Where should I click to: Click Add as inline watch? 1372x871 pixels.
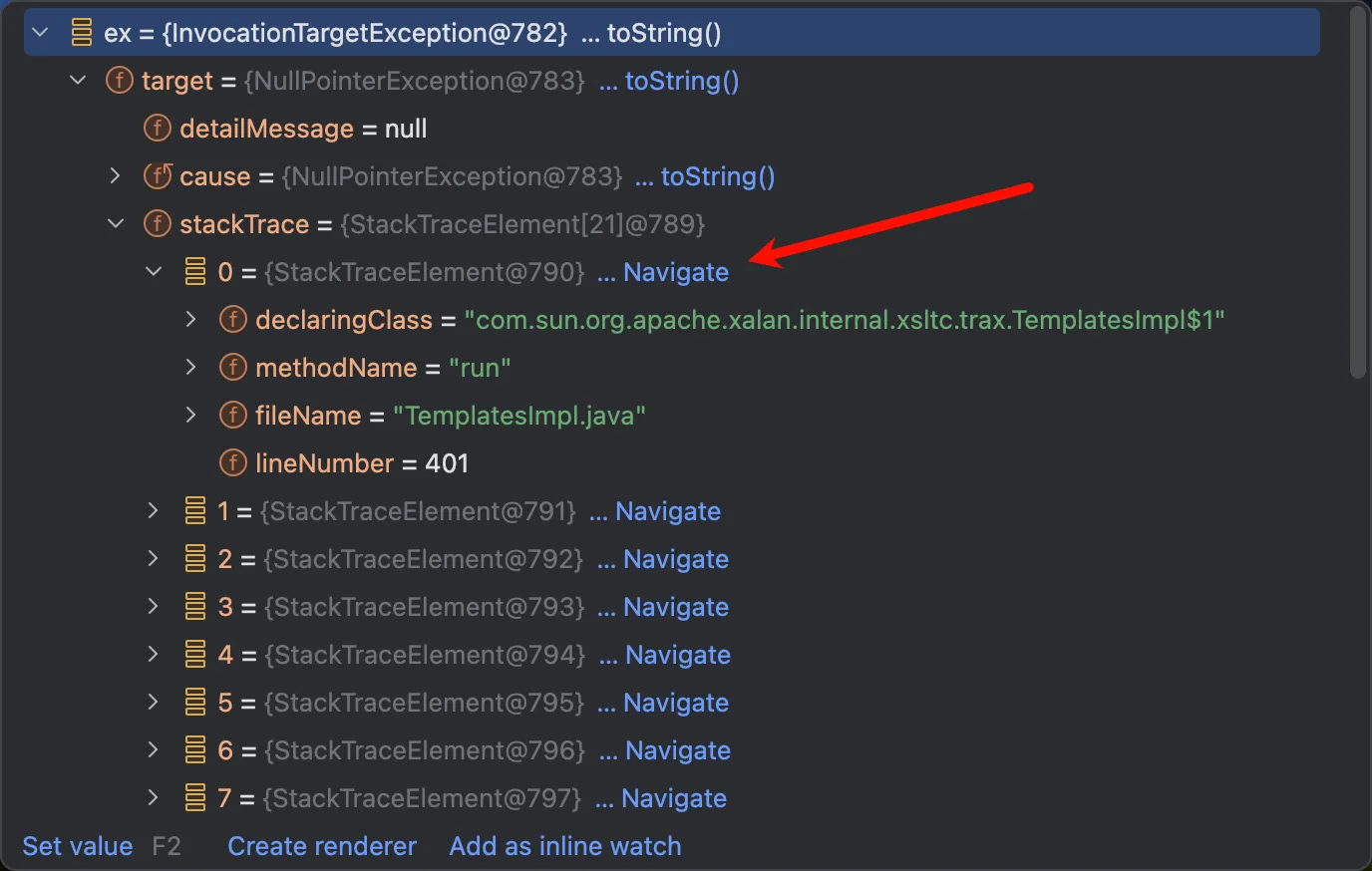pos(565,846)
